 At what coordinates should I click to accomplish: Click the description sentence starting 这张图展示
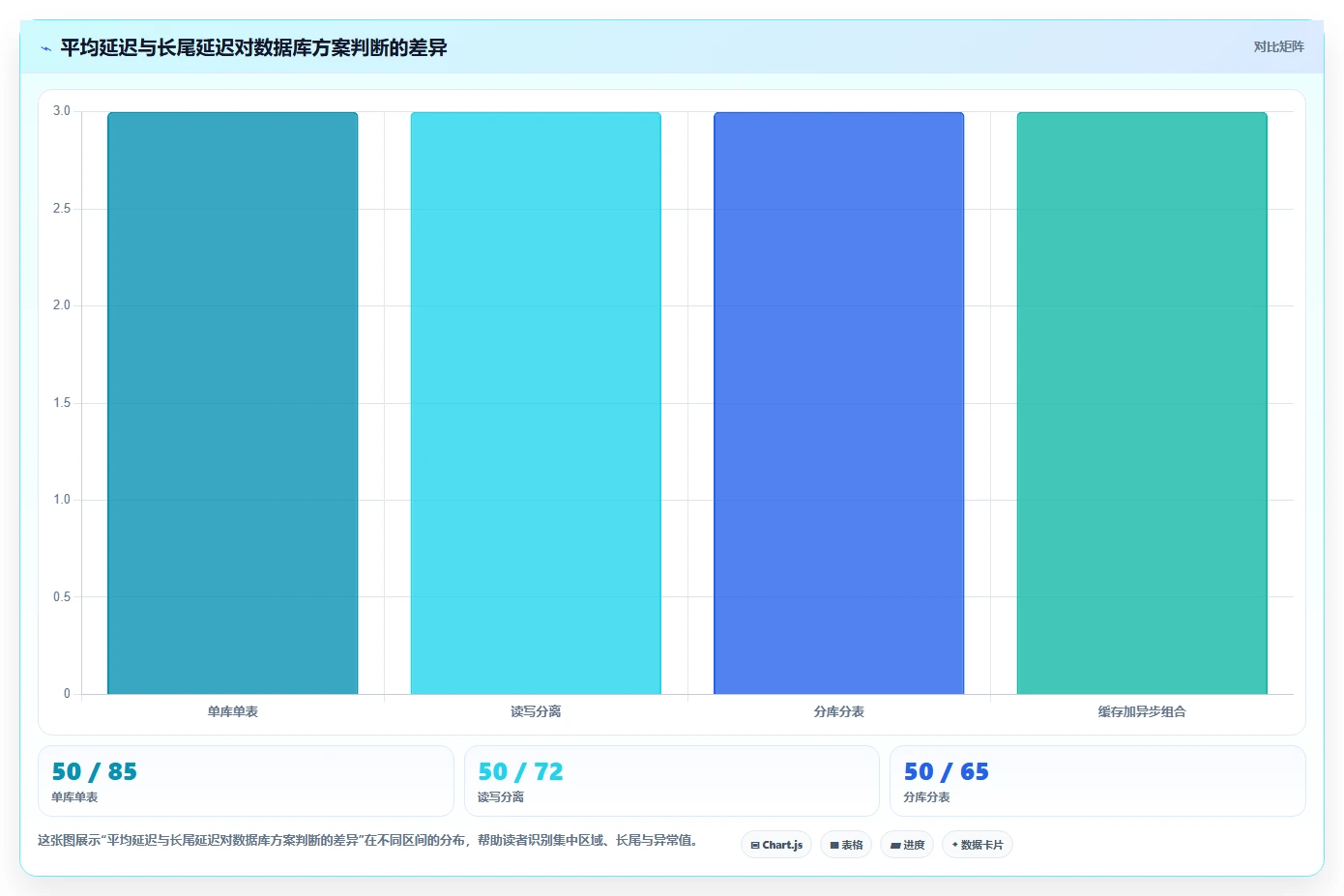[x=367, y=841]
